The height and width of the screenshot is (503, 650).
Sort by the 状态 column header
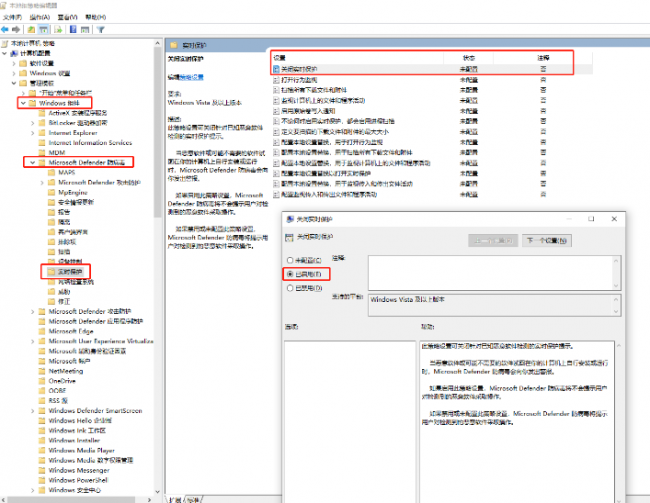pyautogui.click(x=468, y=58)
